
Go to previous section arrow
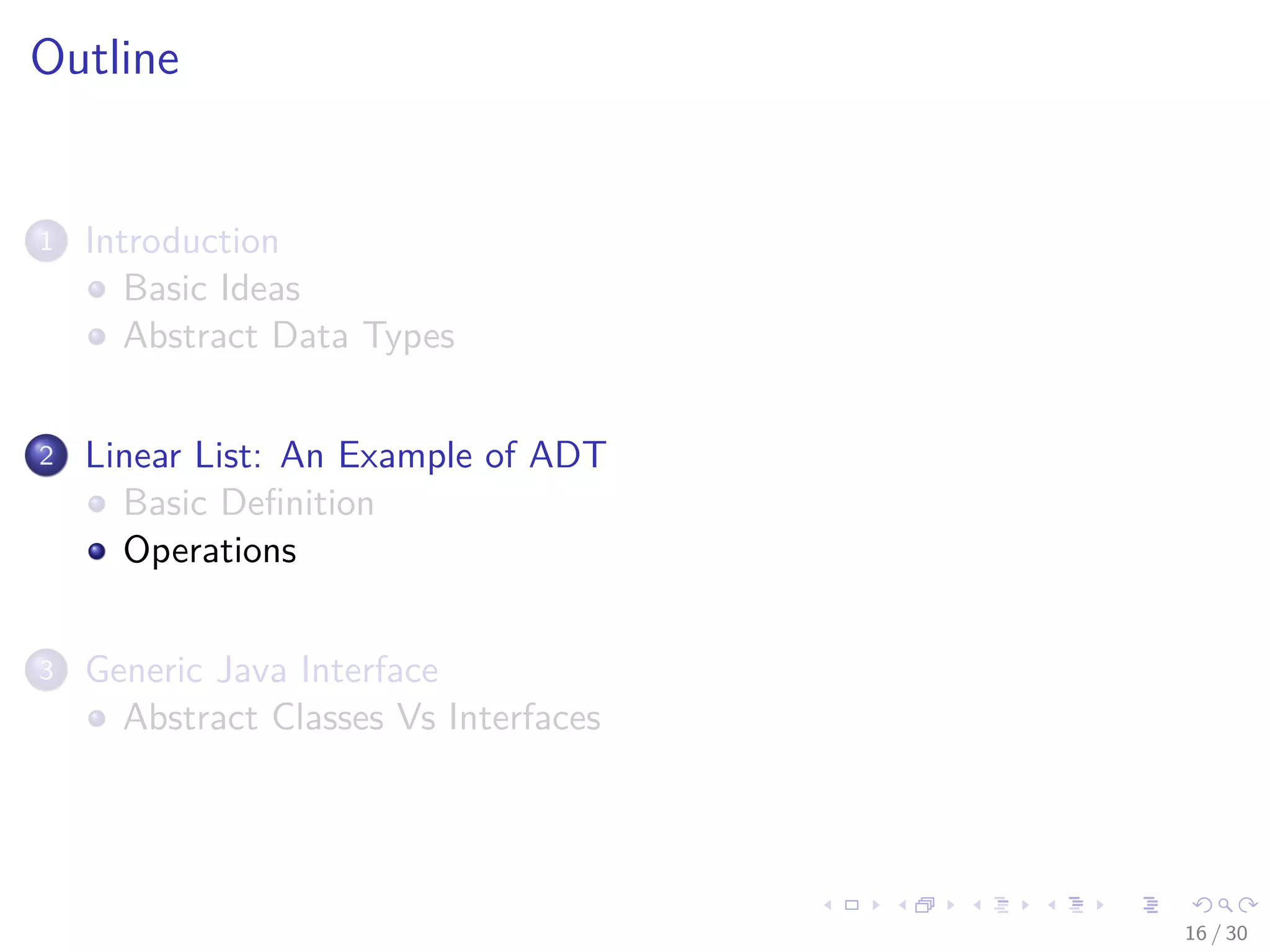[x=1052, y=905]
